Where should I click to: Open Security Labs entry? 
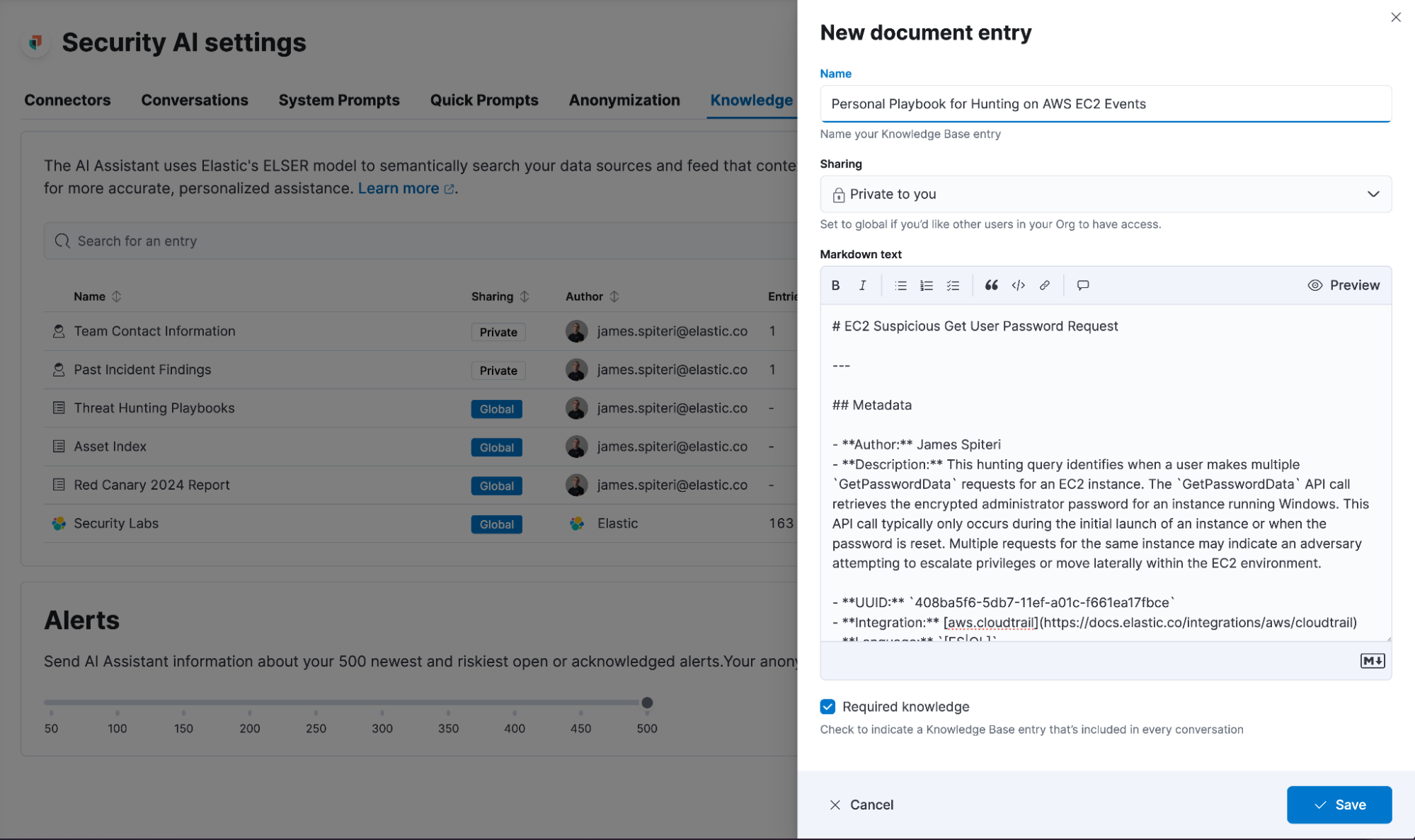pyautogui.click(x=116, y=523)
